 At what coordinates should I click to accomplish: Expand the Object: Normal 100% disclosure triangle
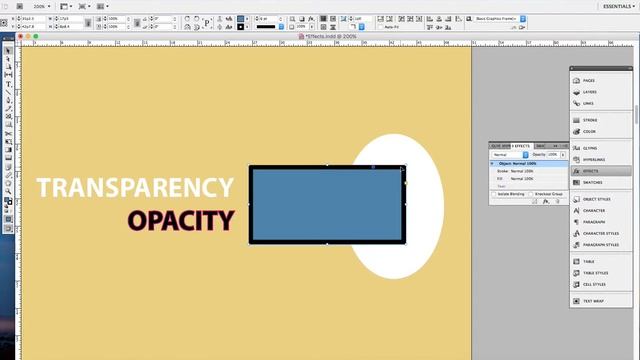[492, 164]
